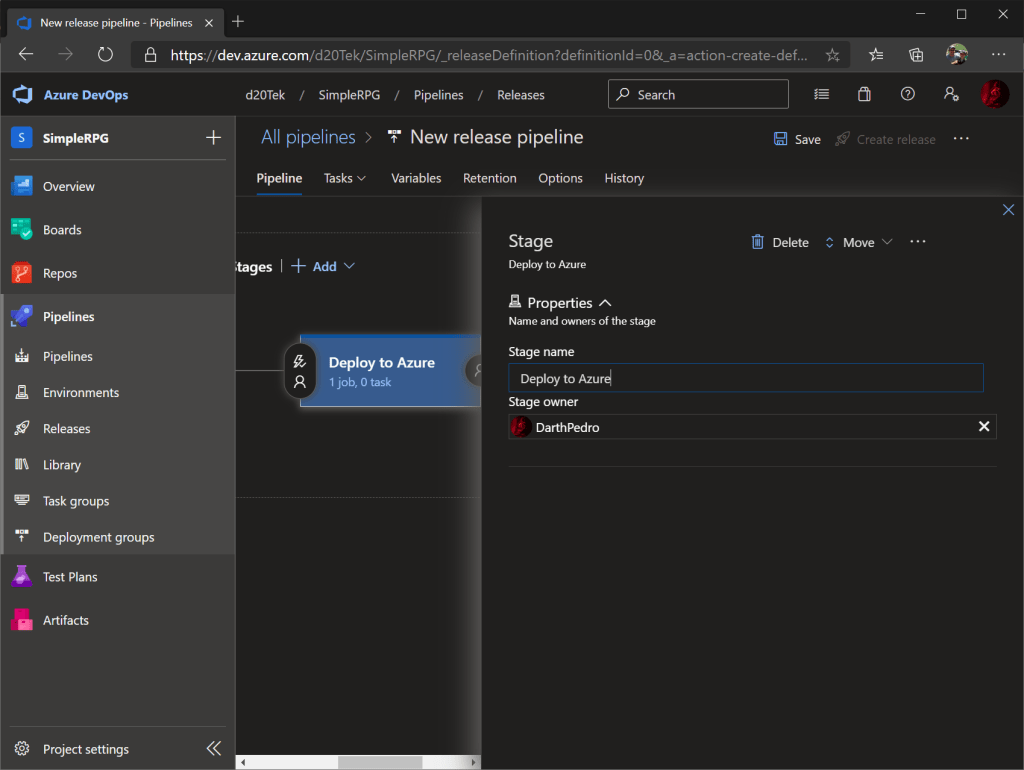Open Repos from the sidebar
1024x770 pixels.
(x=60, y=273)
